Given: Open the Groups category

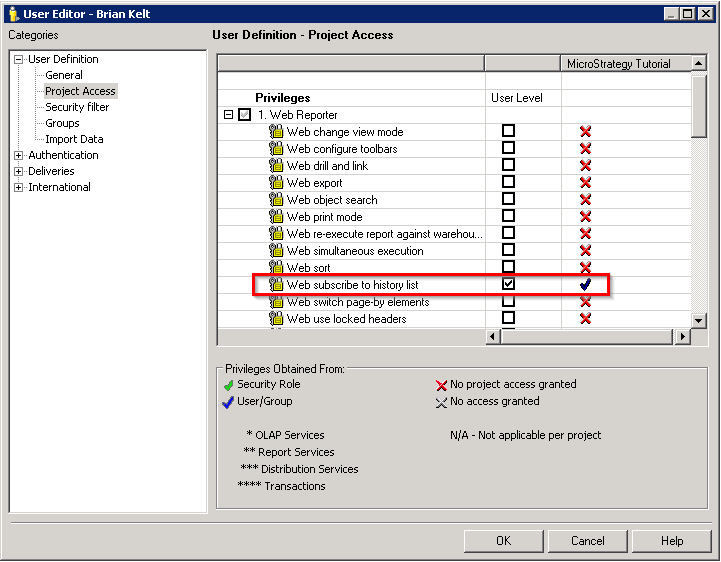Looking at the screenshot, I should click(x=62, y=123).
